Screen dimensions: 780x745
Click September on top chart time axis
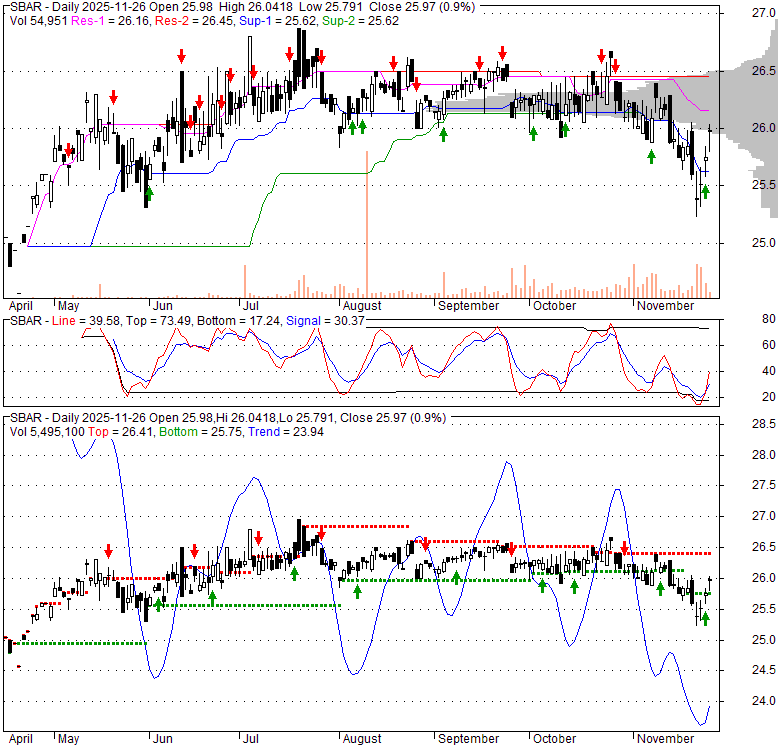(468, 306)
